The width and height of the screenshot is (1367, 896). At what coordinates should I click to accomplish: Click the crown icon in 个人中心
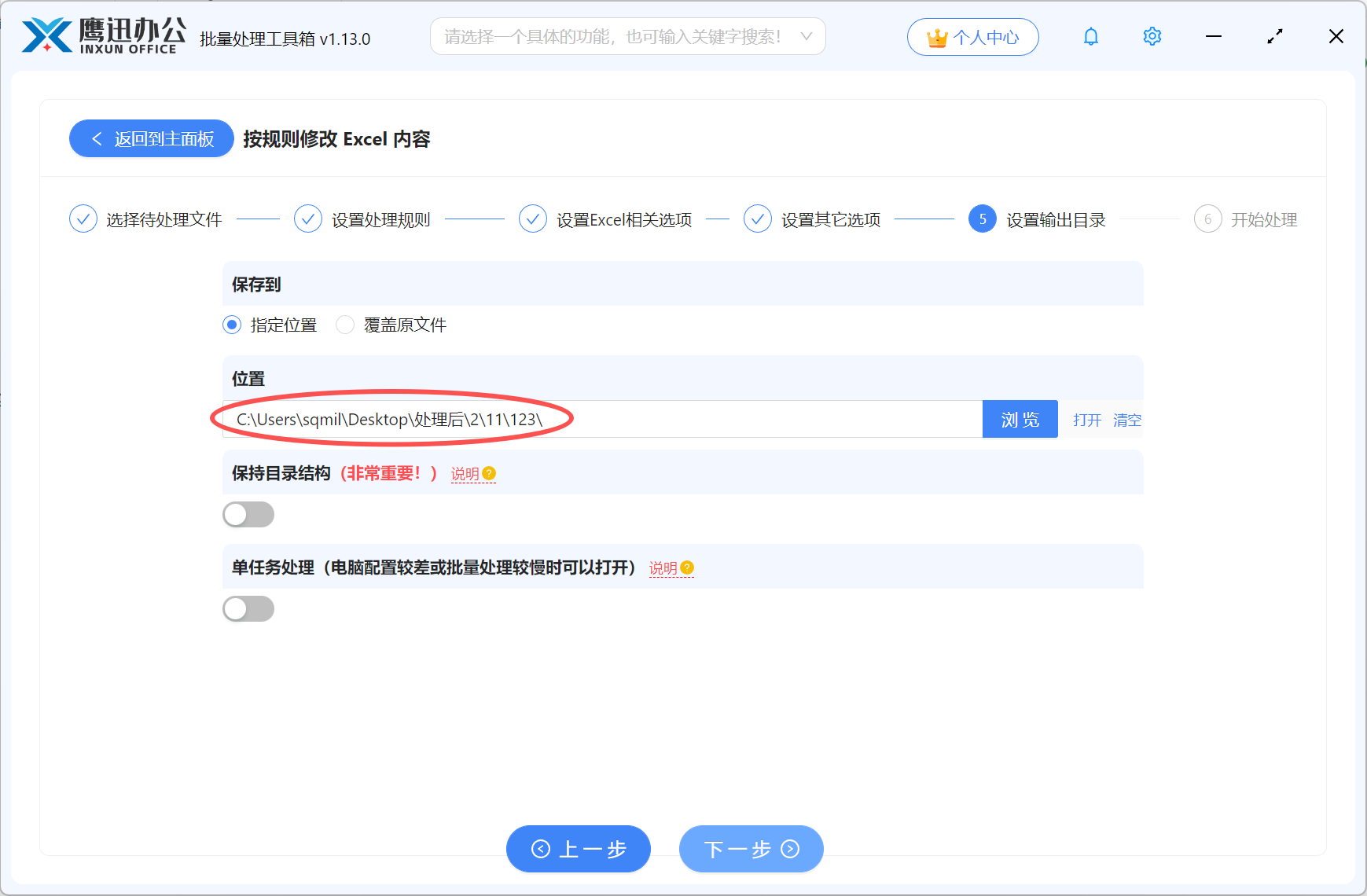(x=937, y=36)
